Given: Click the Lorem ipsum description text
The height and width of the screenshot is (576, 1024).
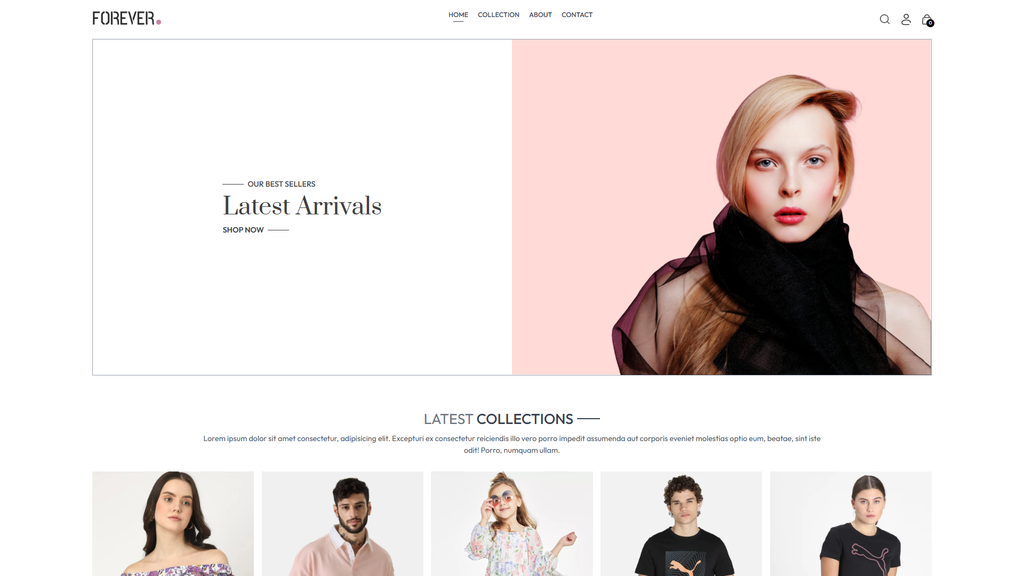Looking at the screenshot, I should click(512, 444).
